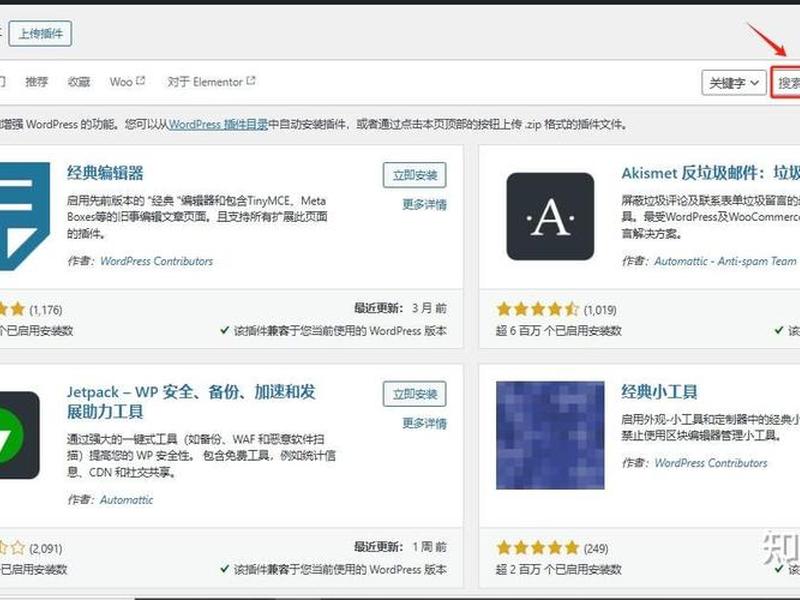The height and width of the screenshot is (600, 800).
Task: Click the Akismet star rating
Action: coord(538,309)
